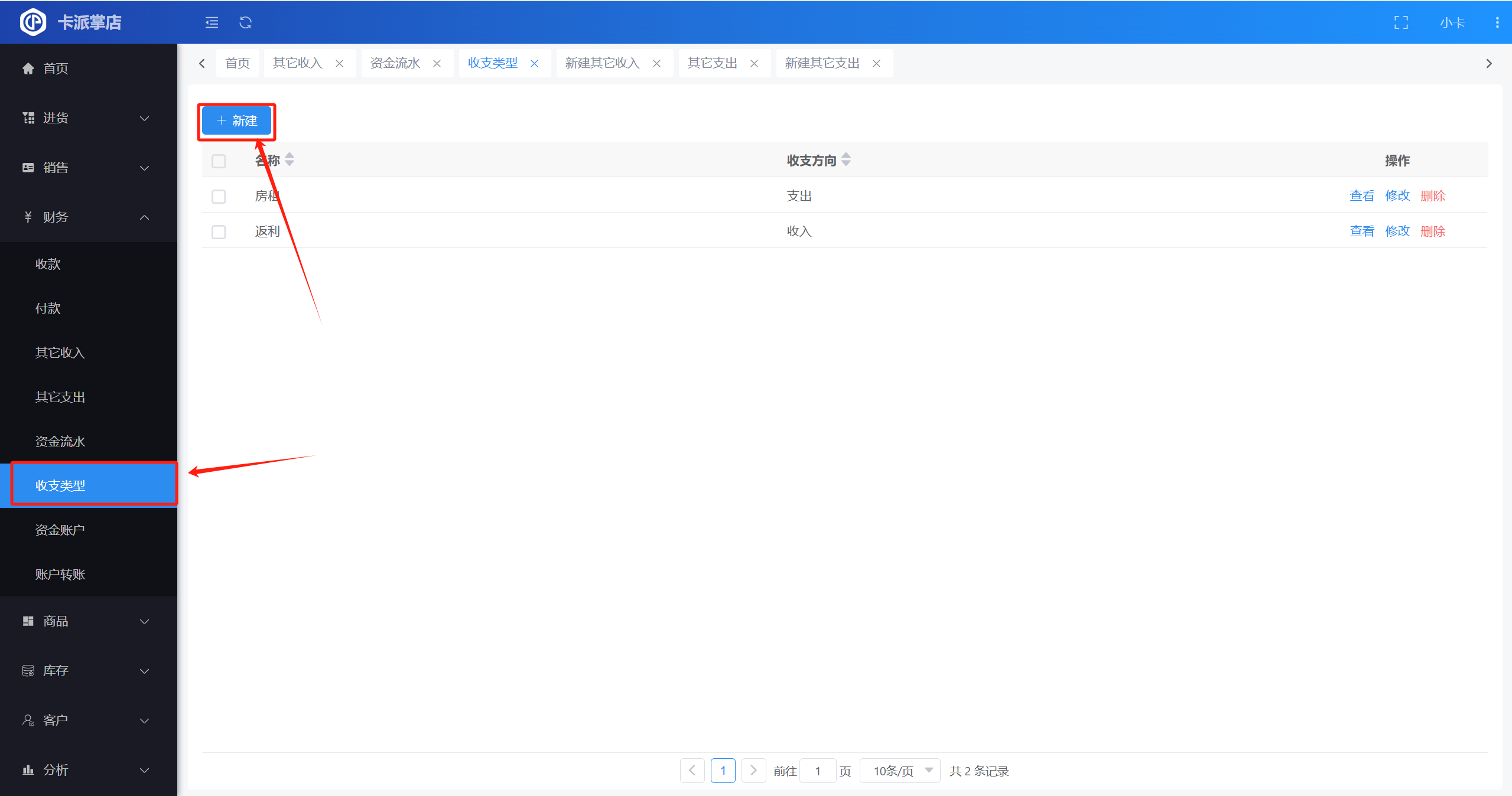Toggle the select-all header checkbox
This screenshot has width=1512, height=796.
click(219, 161)
